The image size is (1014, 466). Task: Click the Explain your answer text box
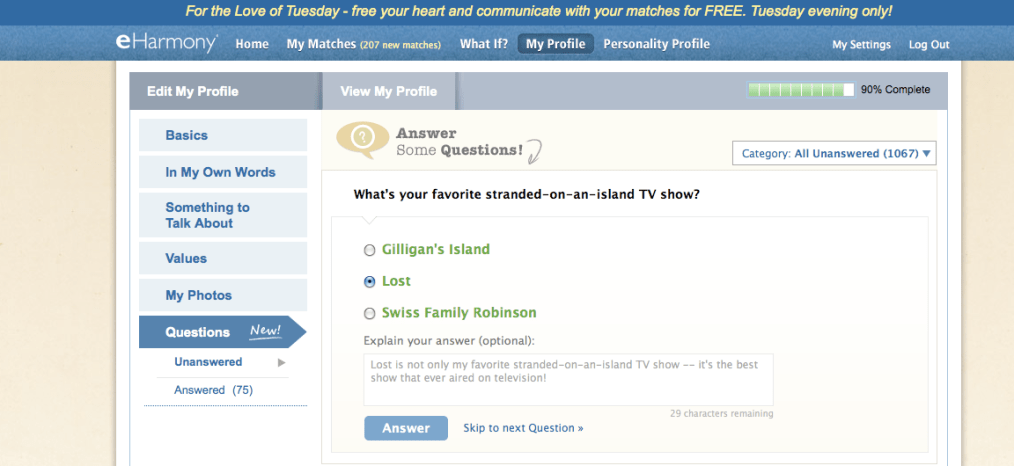pyautogui.click(x=568, y=379)
